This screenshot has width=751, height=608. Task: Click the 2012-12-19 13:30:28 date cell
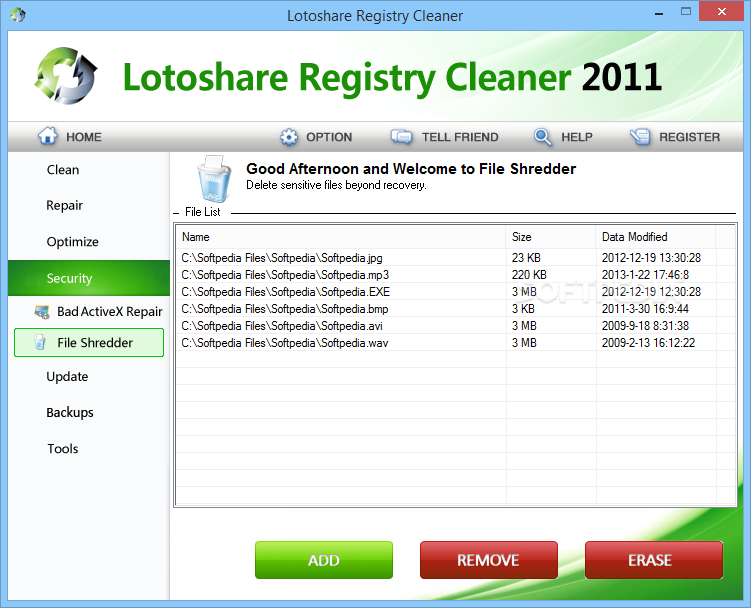click(651, 258)
